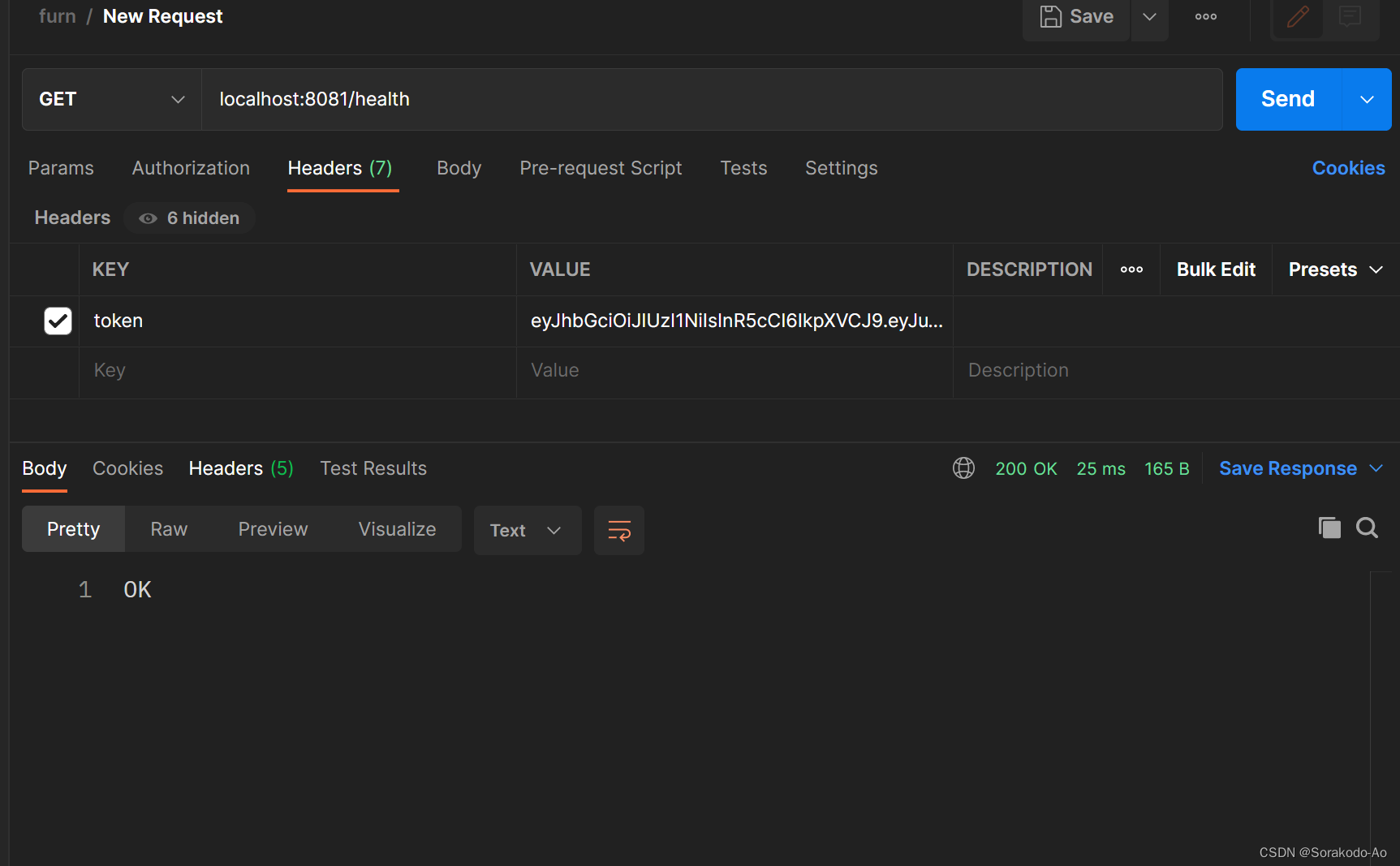
Task: Uncheck the token header checkbox
Action: click(57, 321)
